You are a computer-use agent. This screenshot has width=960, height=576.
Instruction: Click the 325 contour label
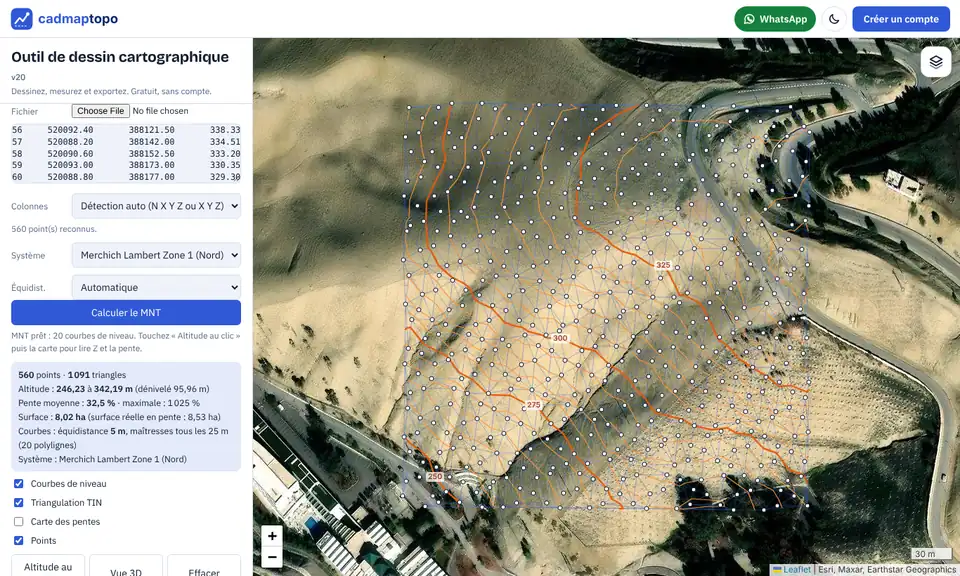point(663,265)
